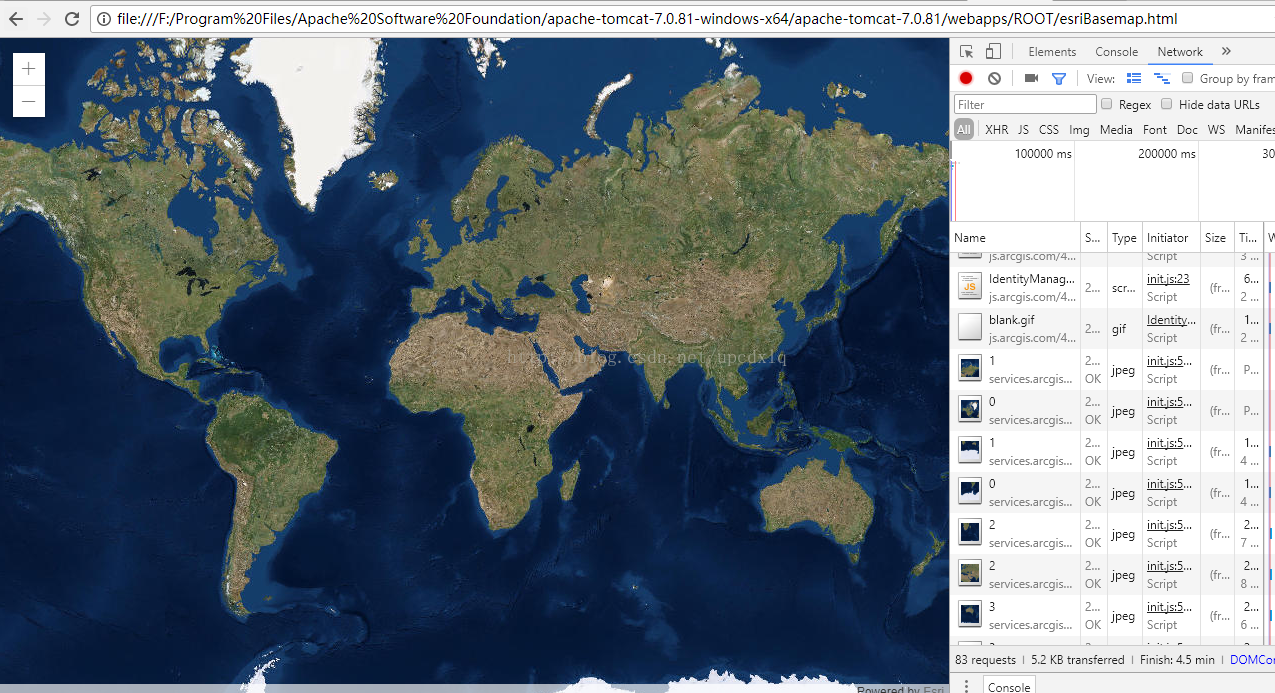Click the network Filter text field
Viewport: 1275px width, 693px height.
(1025, 104)
